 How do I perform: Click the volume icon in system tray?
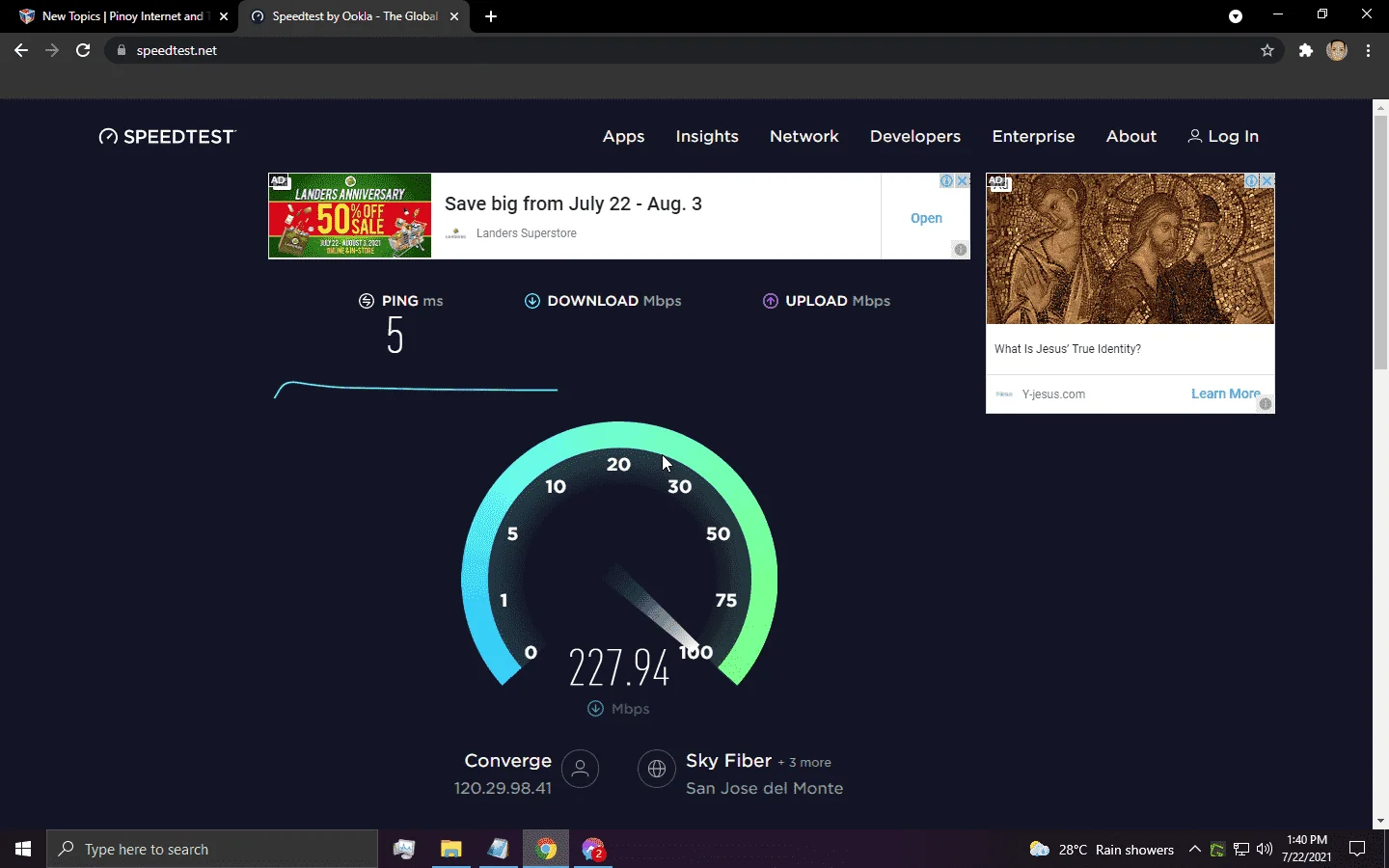point(1265,849)
